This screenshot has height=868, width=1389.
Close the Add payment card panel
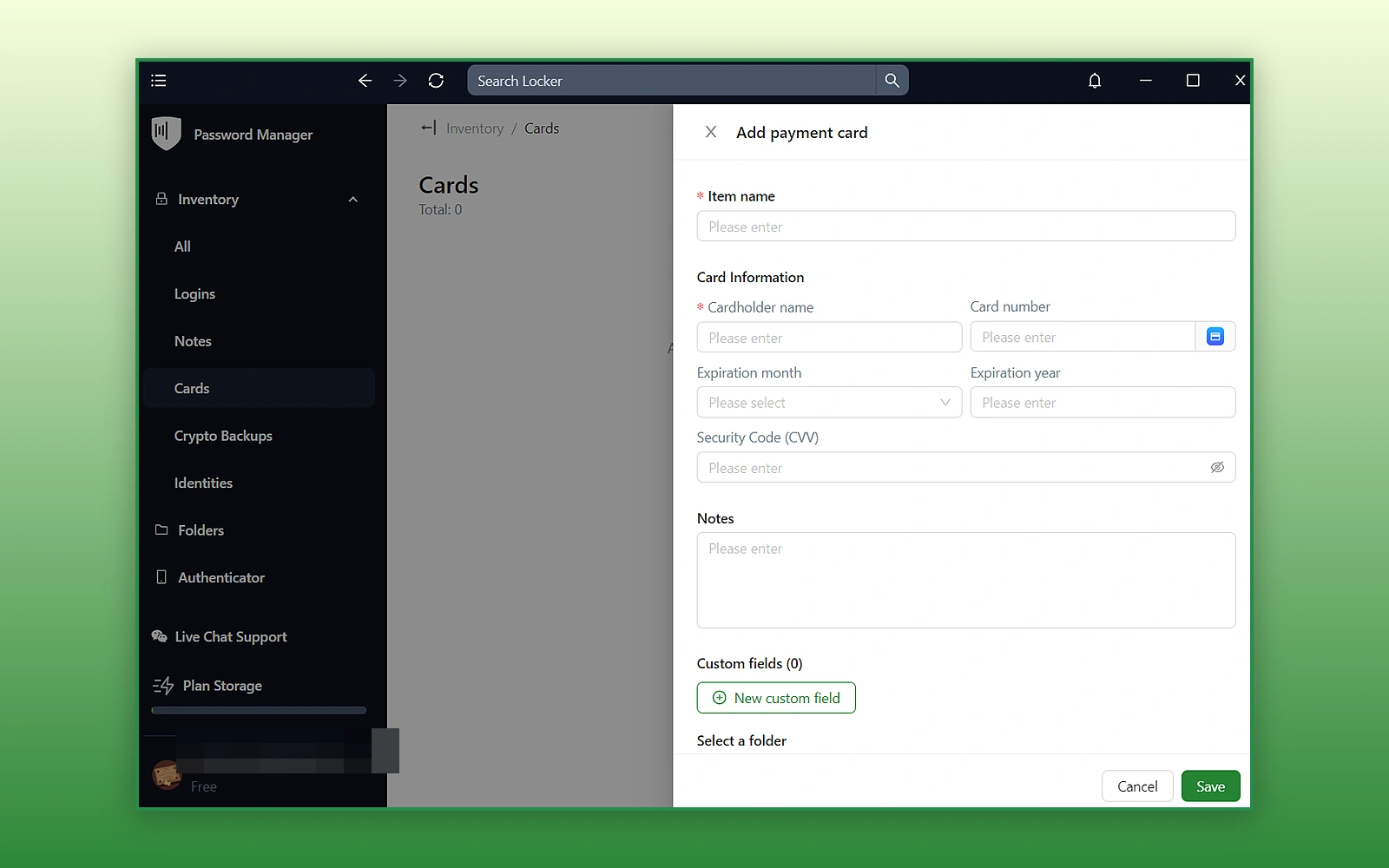(x=711, y=132)
